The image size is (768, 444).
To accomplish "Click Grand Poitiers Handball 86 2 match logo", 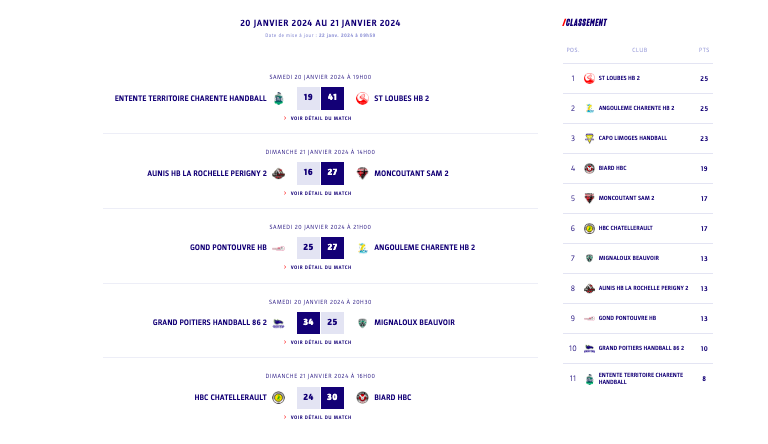I will [278, 323].
